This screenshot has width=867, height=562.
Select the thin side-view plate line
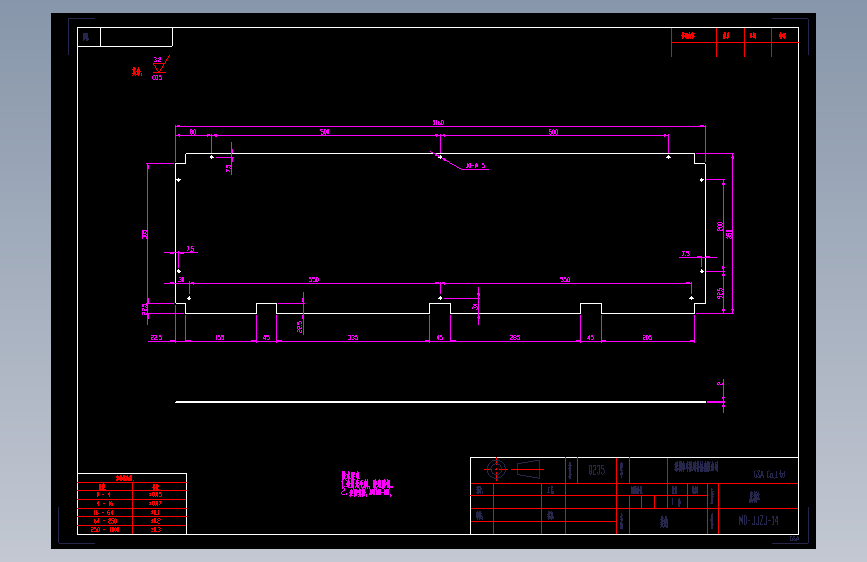point(441,402)
